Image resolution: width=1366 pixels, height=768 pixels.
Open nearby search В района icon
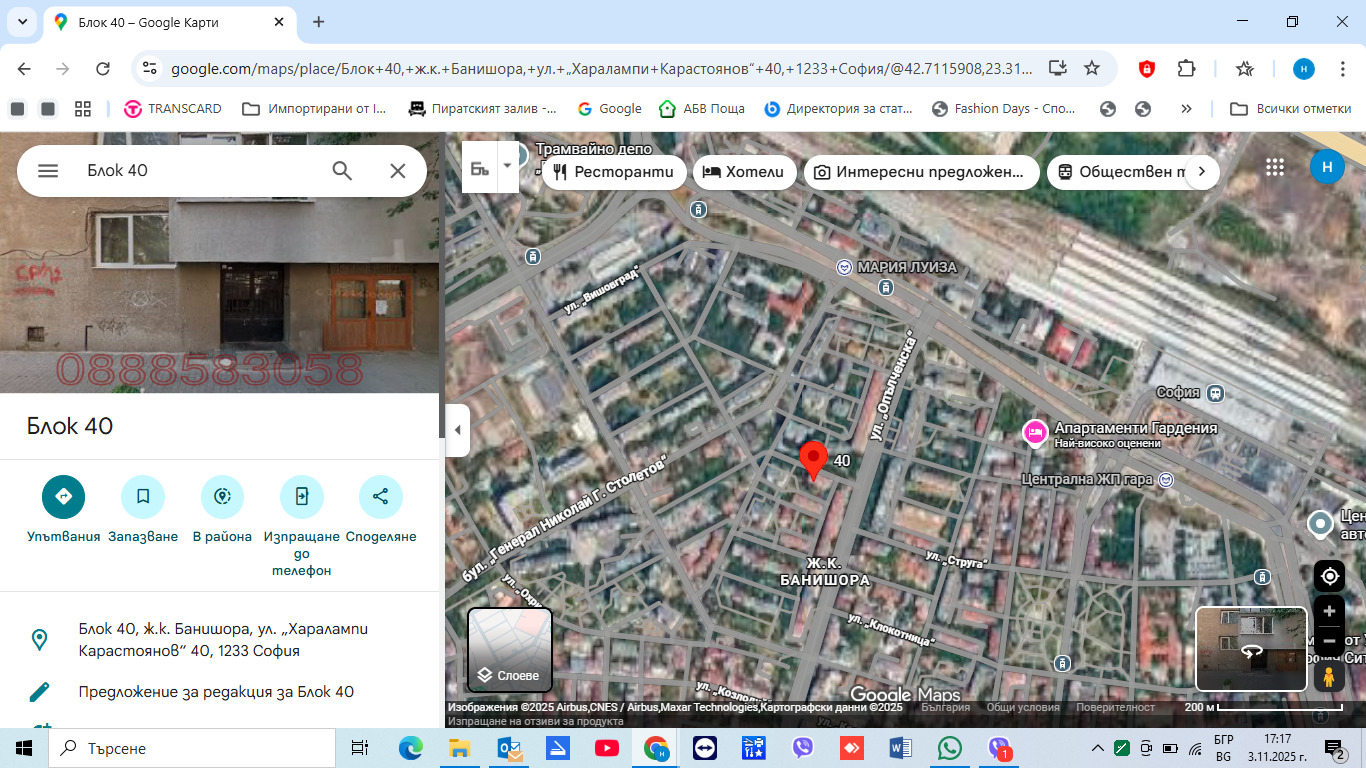[x=222, y=497]
